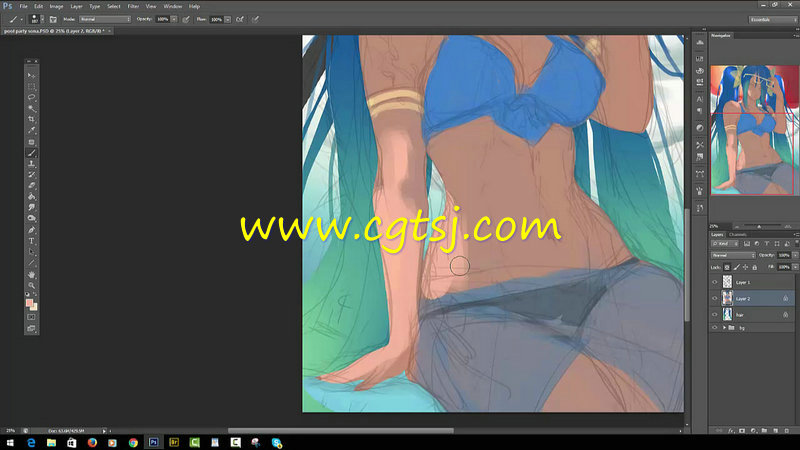Select the Eyedropper tool
Image resolution: width=800 pixels, height=450 pixels.
pyautogui.click(x=31, y=130)
